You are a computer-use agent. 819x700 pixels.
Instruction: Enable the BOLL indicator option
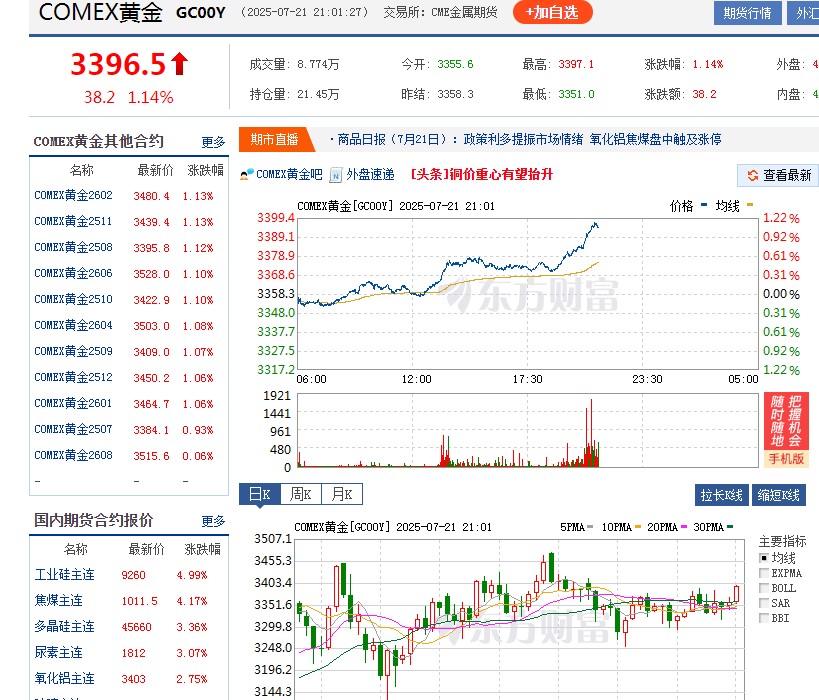click(764, 588)
